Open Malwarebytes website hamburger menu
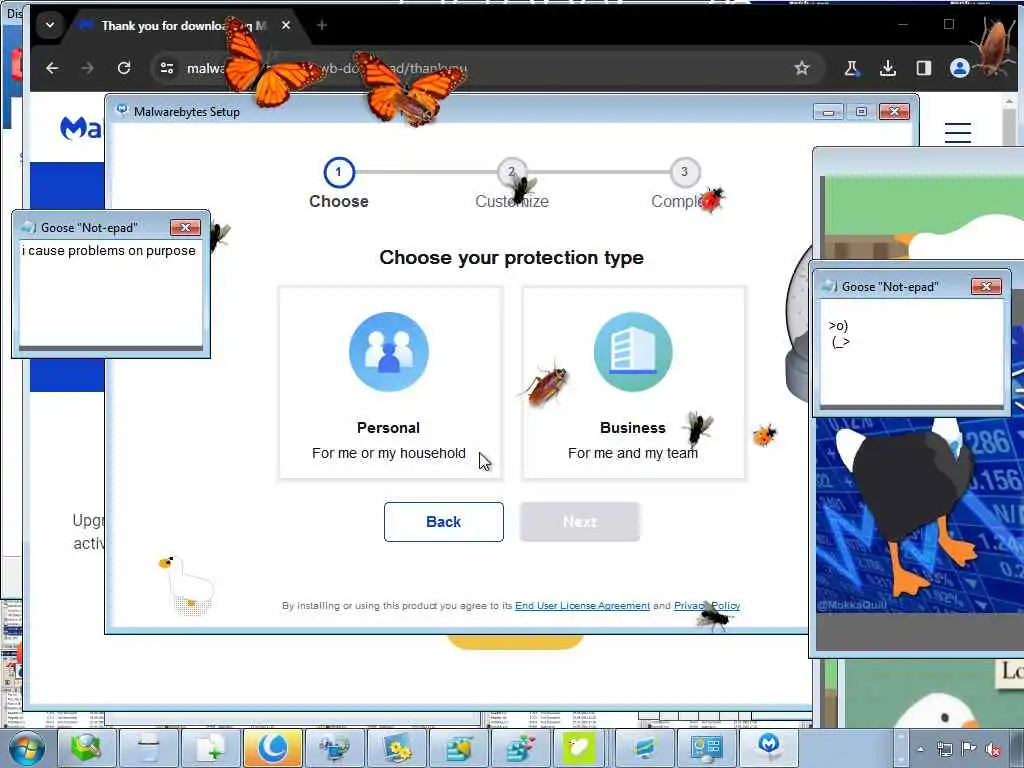 (957, 133)
